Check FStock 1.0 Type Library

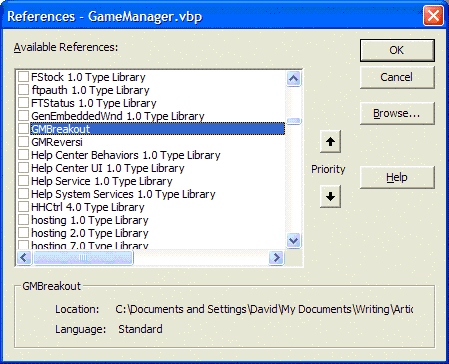click(x=23, y=77)
